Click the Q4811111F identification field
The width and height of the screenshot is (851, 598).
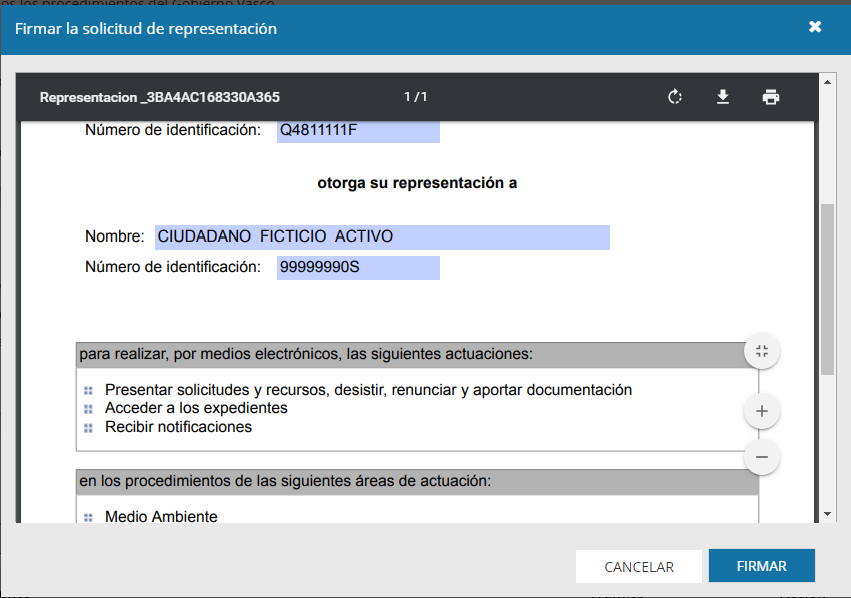point(358,130)
